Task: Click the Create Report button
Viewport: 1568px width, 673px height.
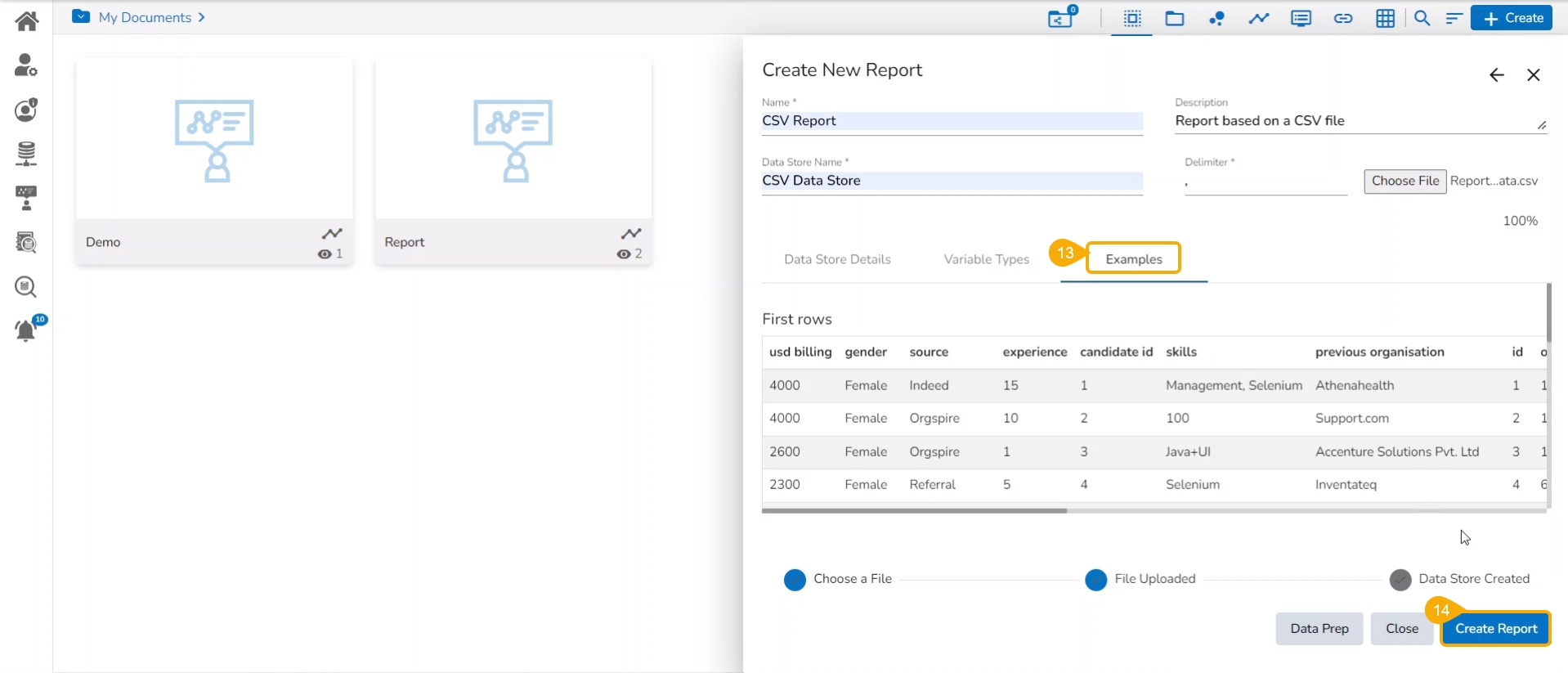Action: tap(1495, 629)
